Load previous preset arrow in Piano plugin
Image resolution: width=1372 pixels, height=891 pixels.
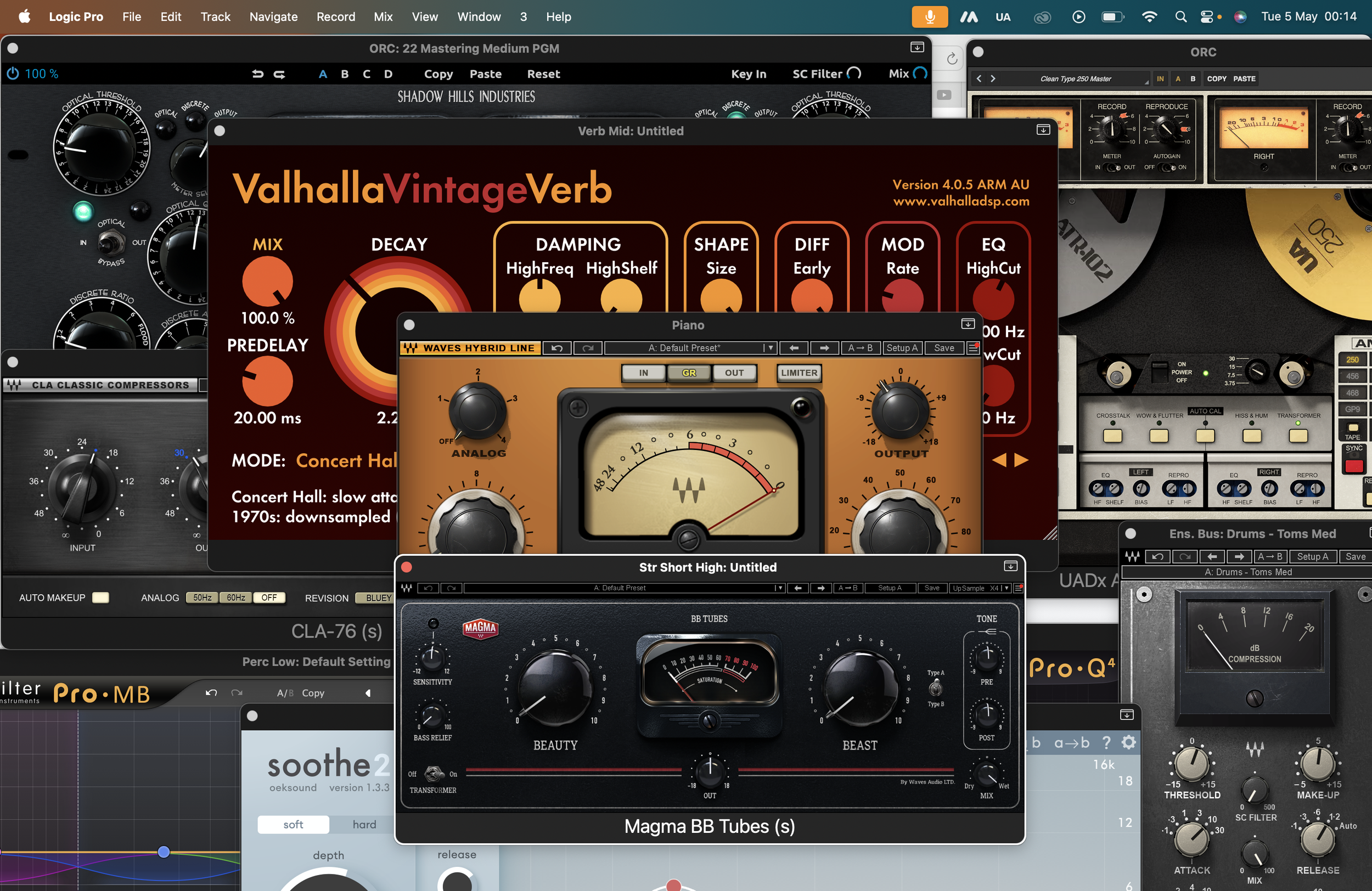(x=794, y=348)
